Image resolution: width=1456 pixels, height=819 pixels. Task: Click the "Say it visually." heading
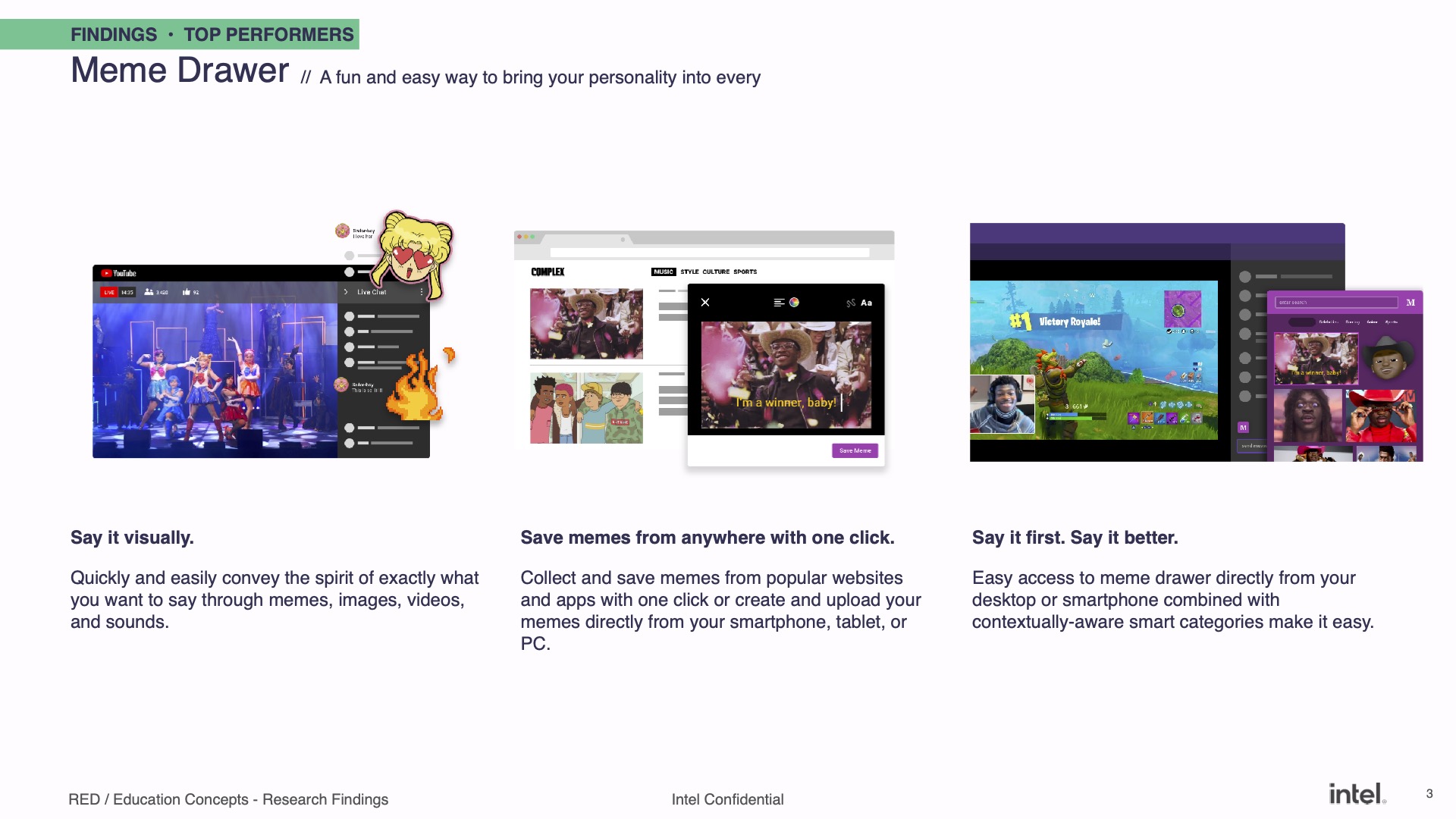pos(132,538)
